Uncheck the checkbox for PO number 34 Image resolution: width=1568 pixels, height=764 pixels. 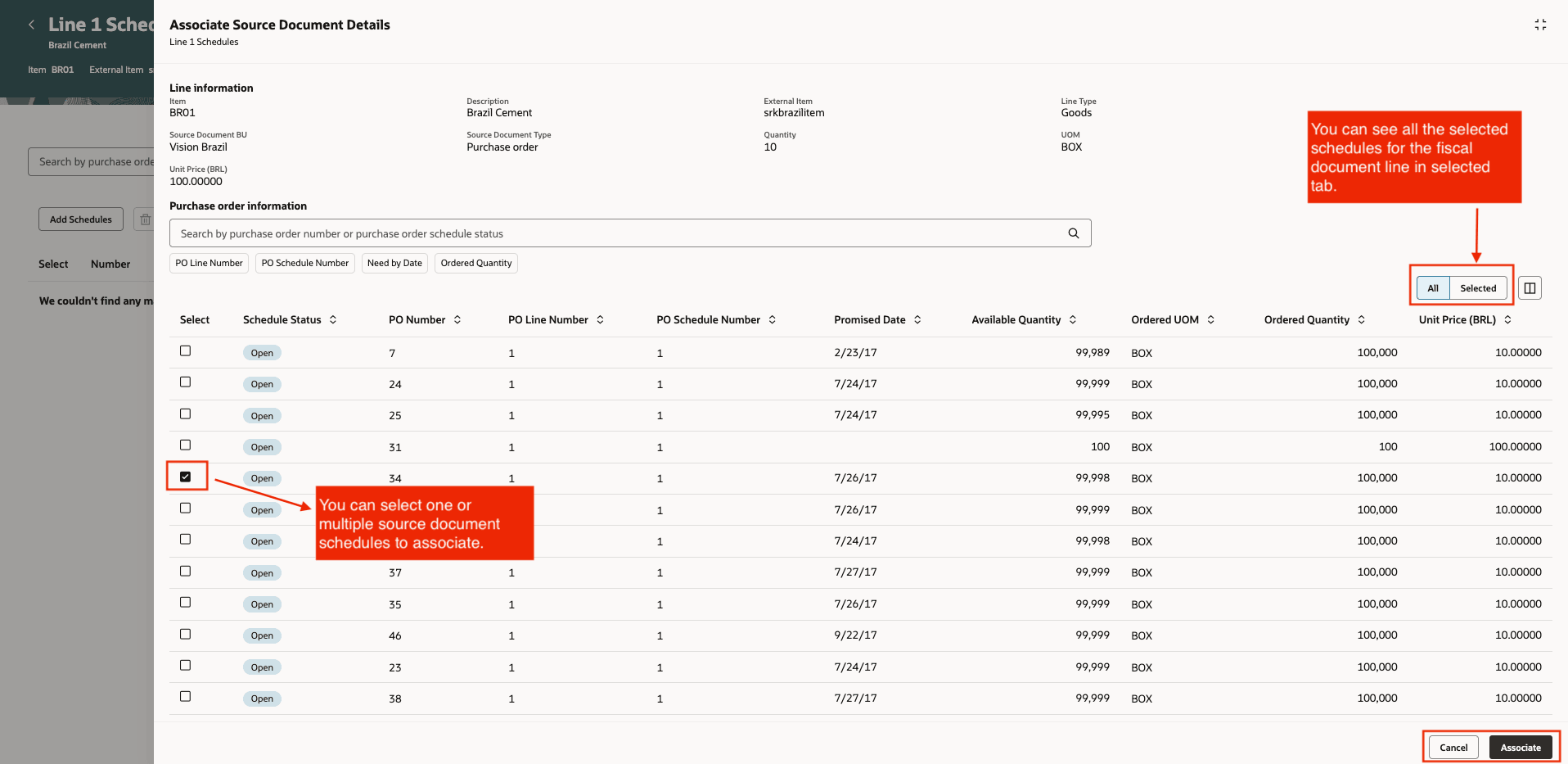[x=185, y=477]
